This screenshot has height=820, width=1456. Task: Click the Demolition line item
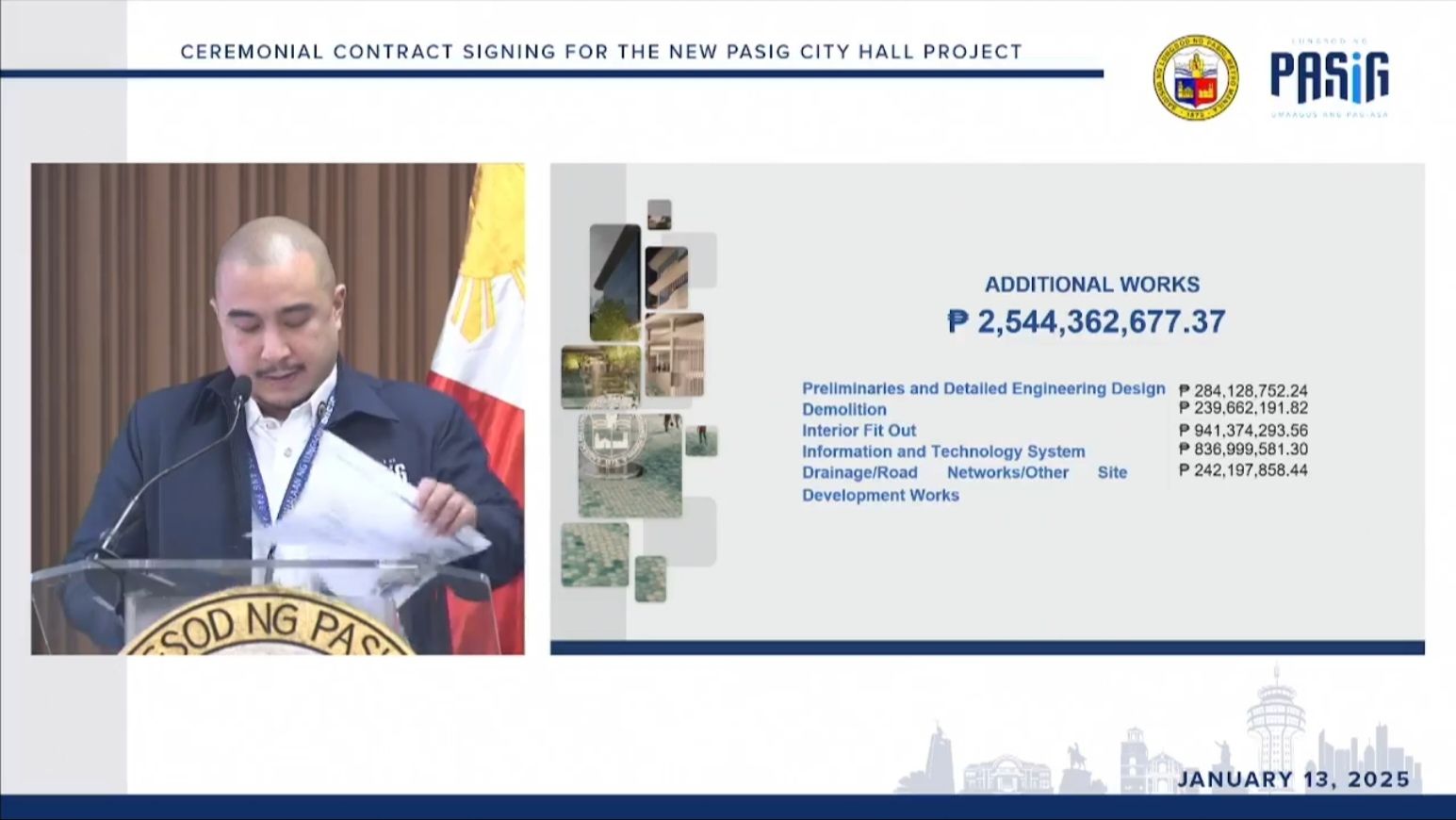pyautogui.click(x=843, y=410)
